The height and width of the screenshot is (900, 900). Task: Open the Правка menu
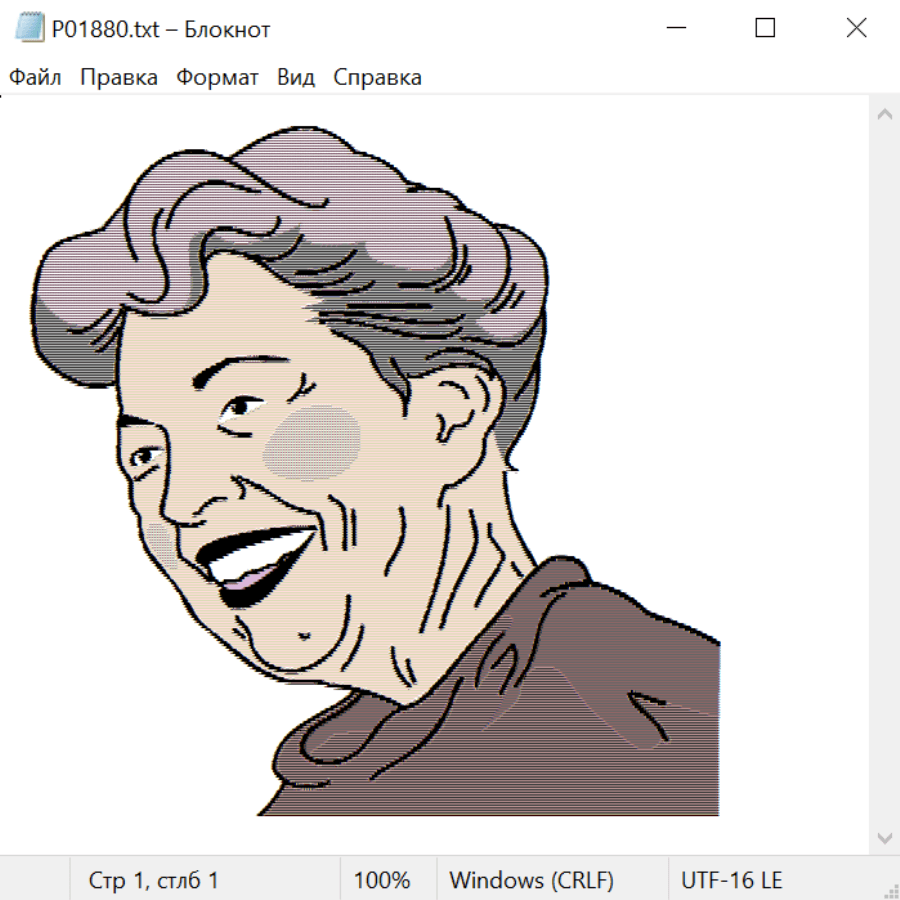click(118, 78)
